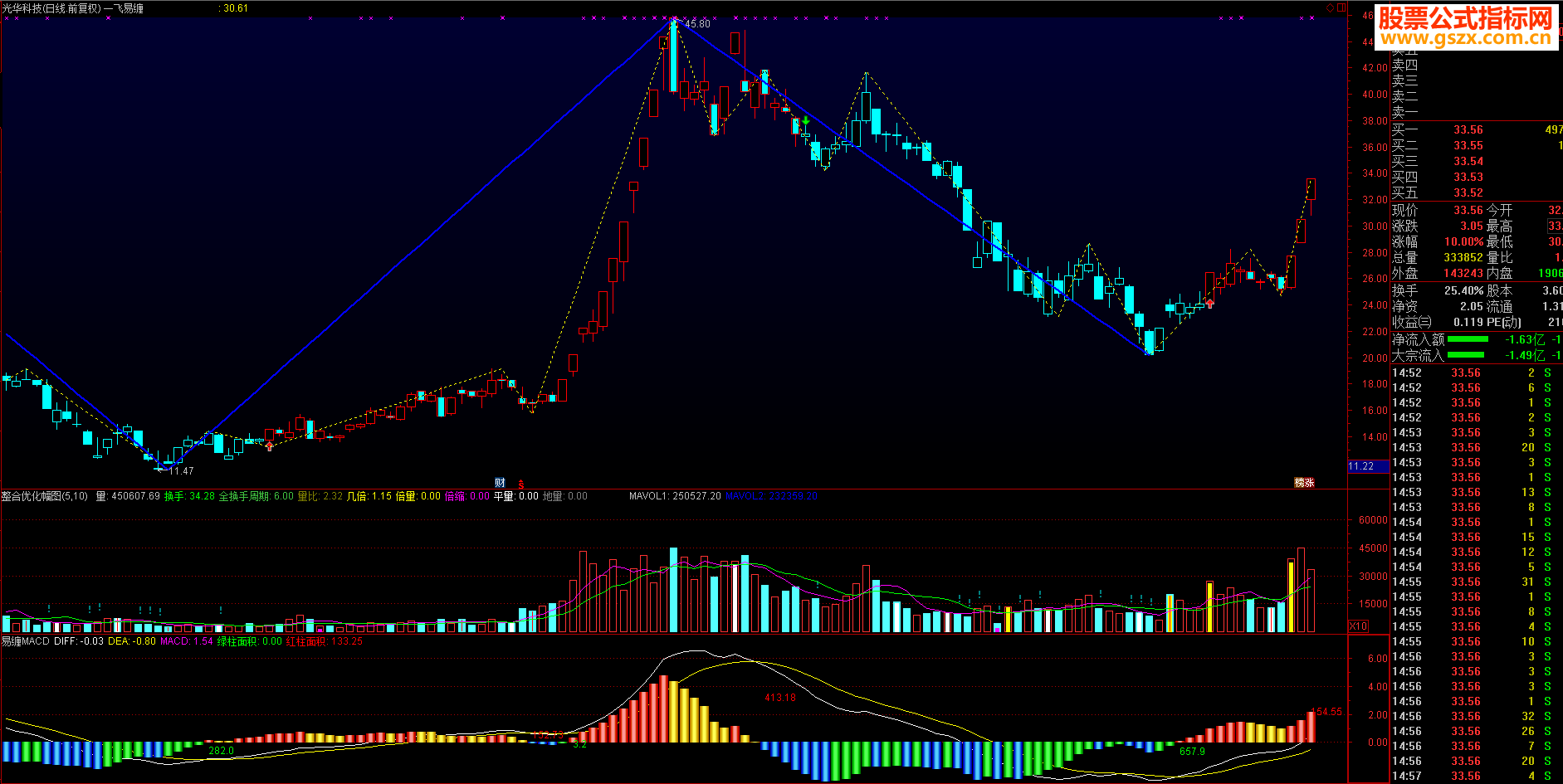Click the 买一 bid price 33.56
1563x784 pixels.
tap(1468, 129)
